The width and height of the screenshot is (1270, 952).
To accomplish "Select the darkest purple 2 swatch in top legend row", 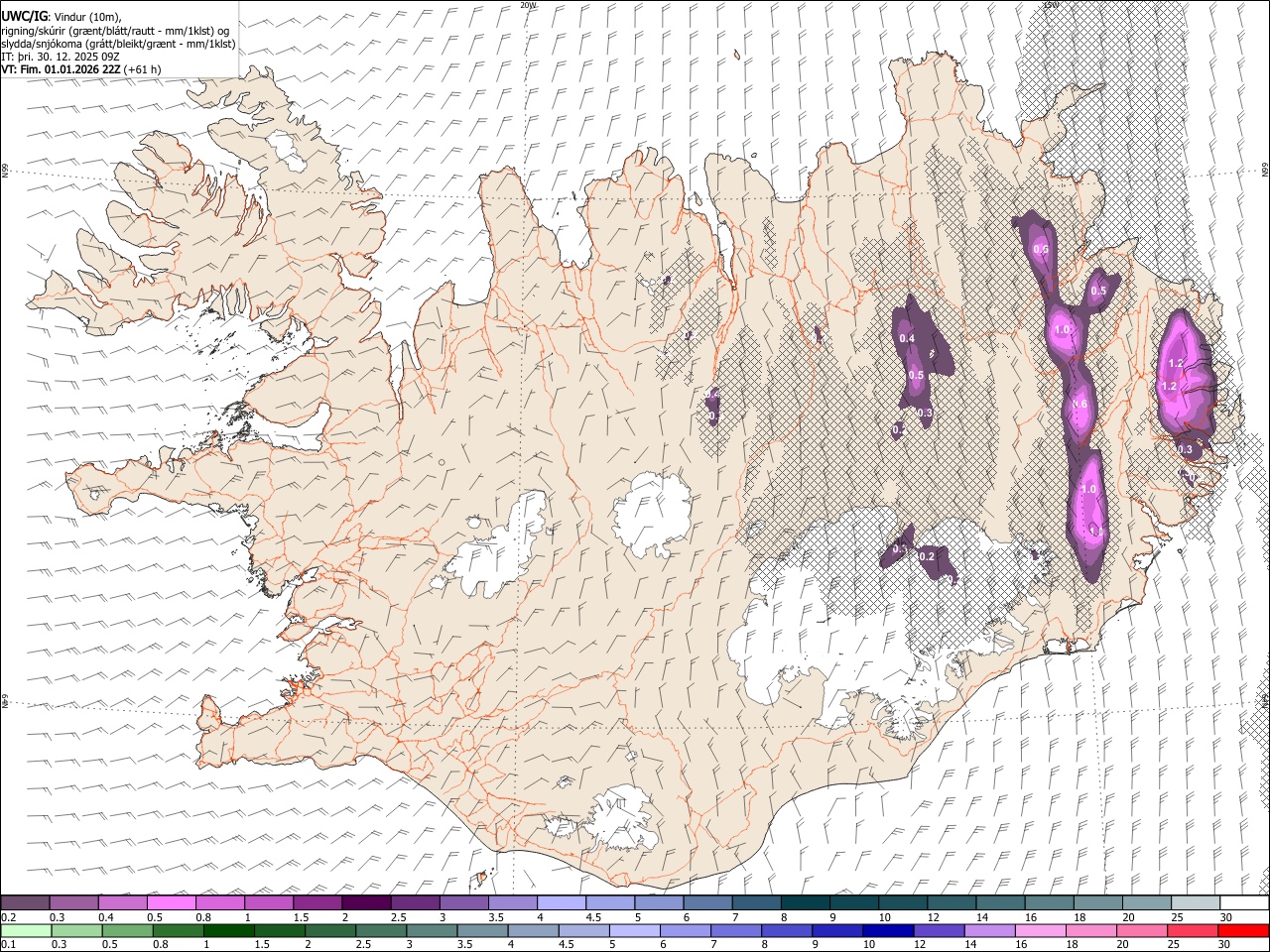I will pos(366,903).
